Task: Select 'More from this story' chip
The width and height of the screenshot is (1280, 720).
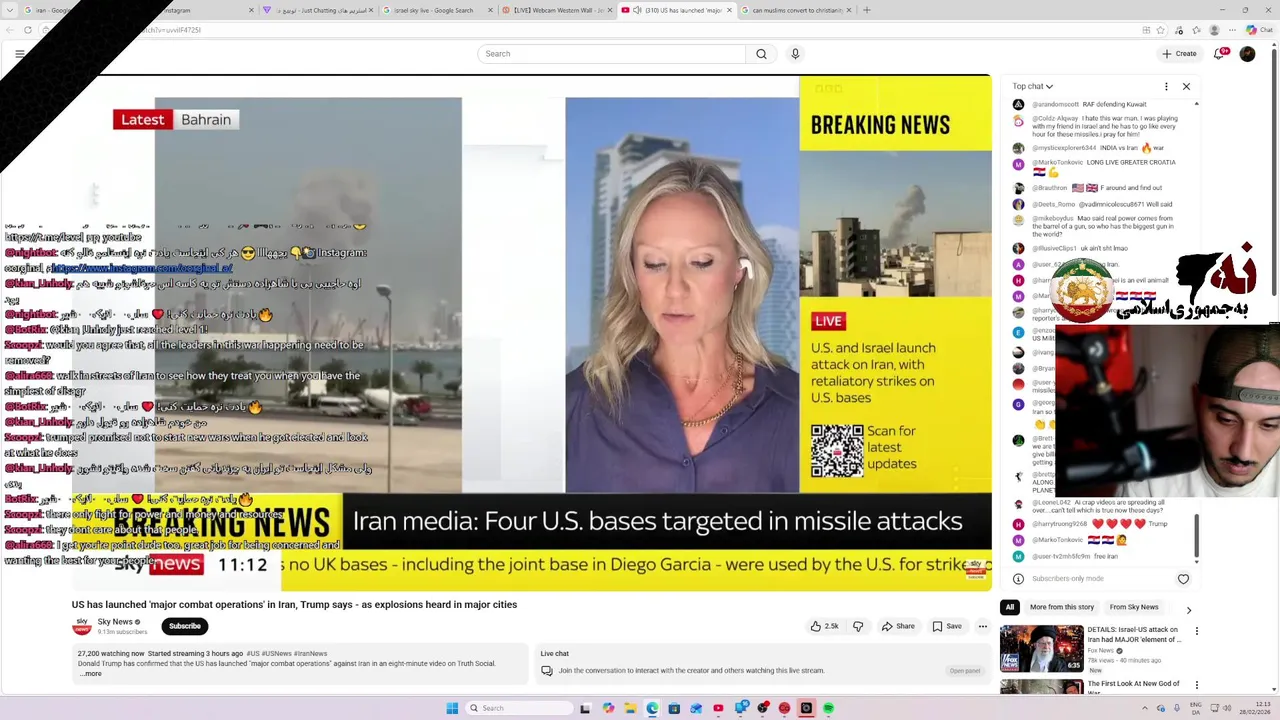Action: (x=1062, y=607)
